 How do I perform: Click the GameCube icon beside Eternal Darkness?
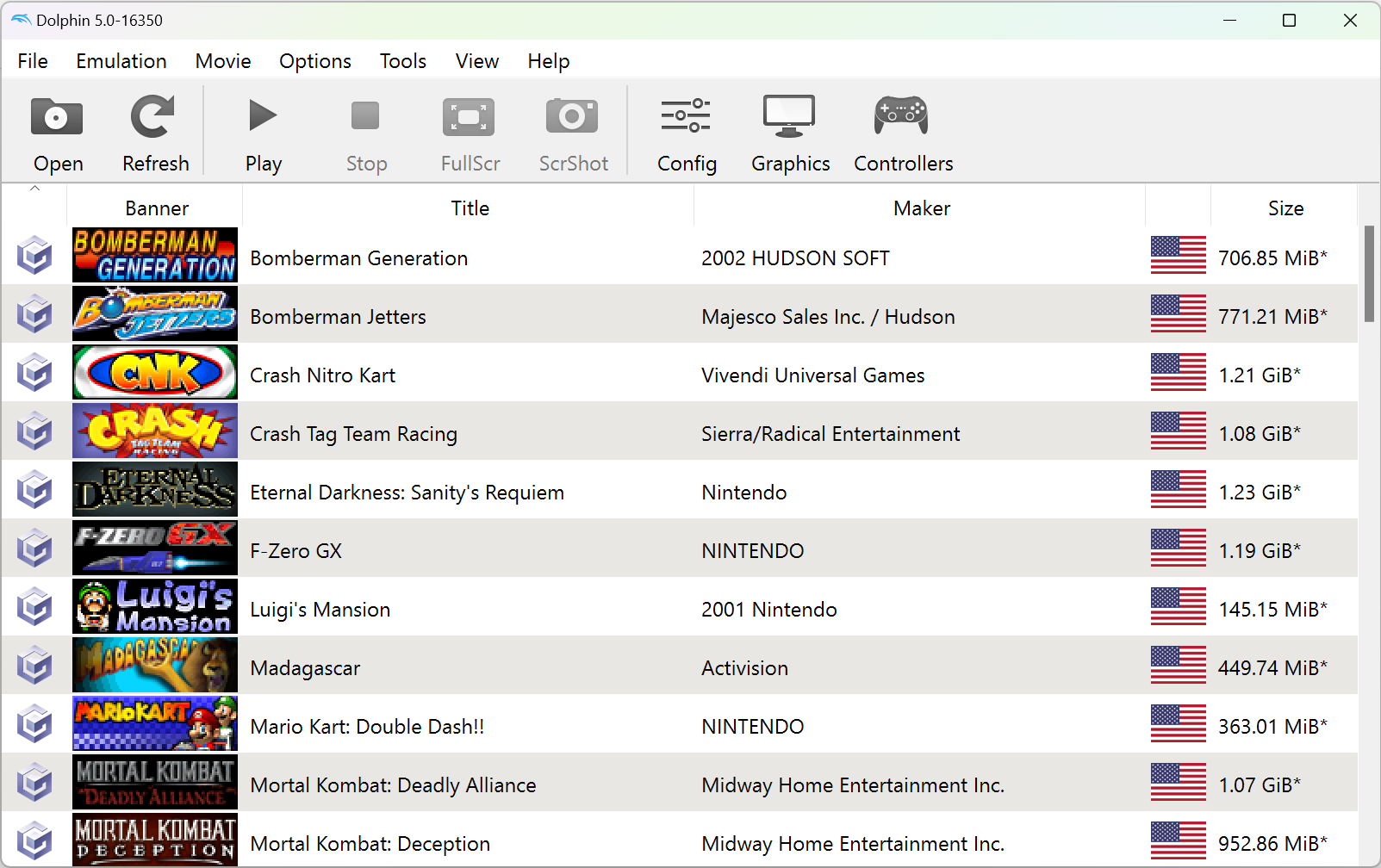[x=35, y=490]
